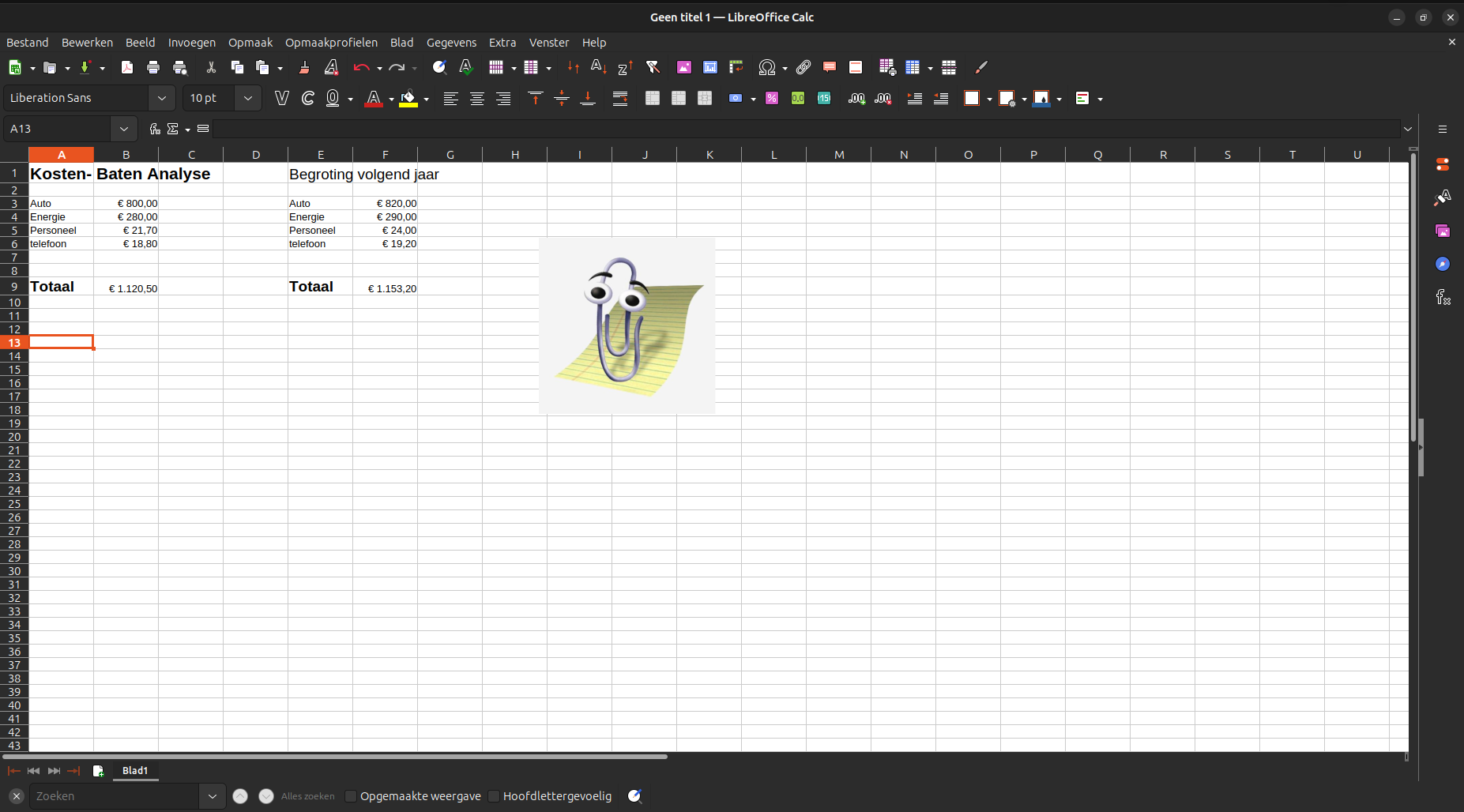Enable the Hoofdlettergevoelig checkbox

pyautogui.click(x=493, y=795)
